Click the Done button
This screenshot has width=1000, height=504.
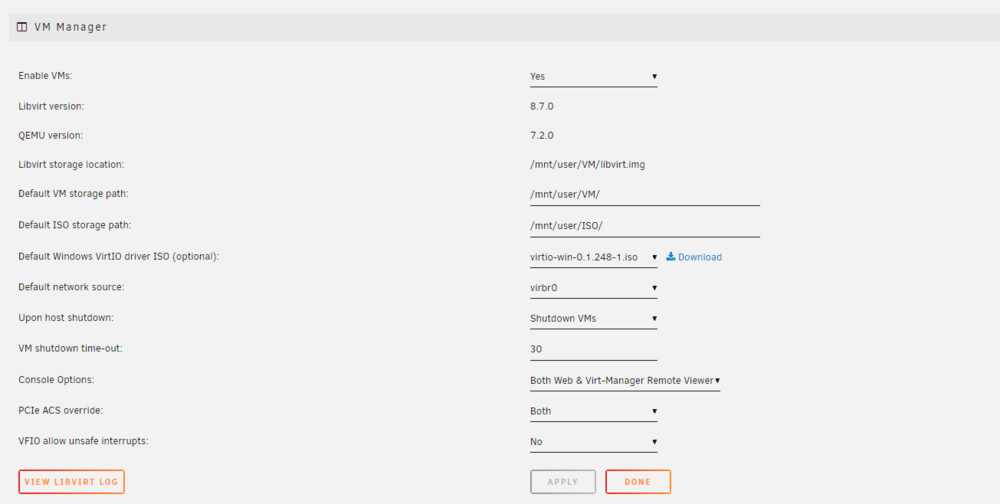[638, 482]
